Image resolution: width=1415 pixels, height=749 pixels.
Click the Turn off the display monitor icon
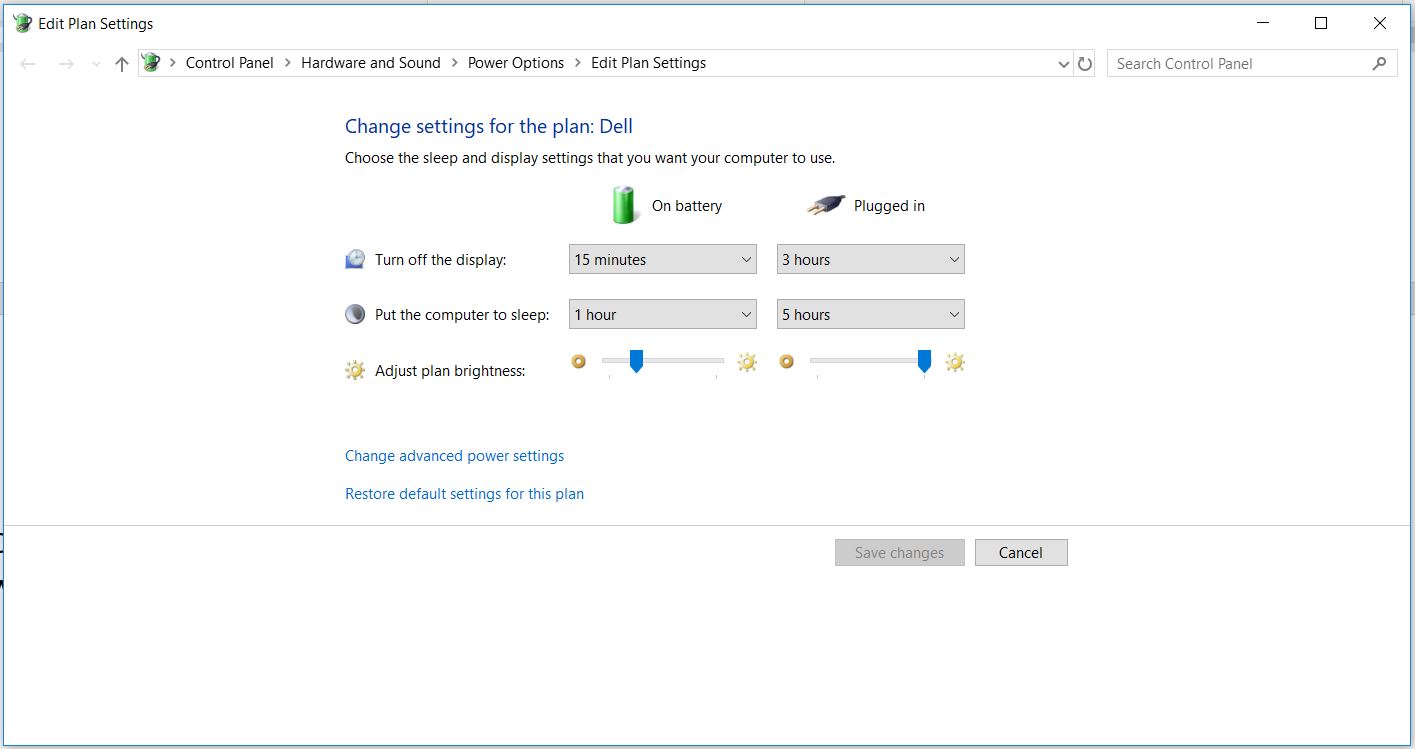click(354, 258)
